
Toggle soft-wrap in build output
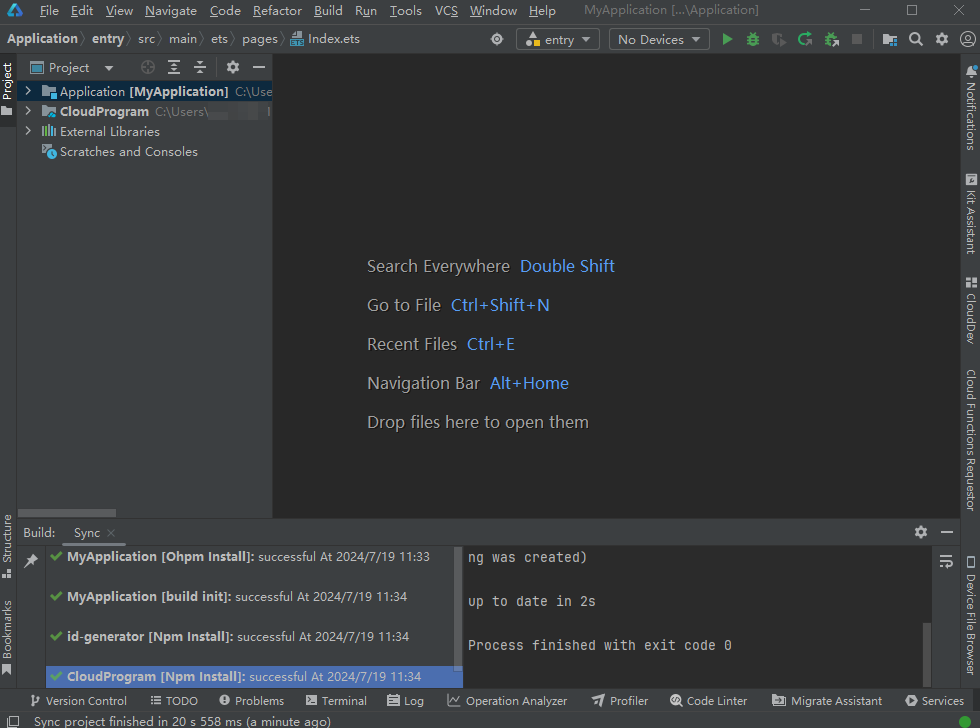click(946, 562)
